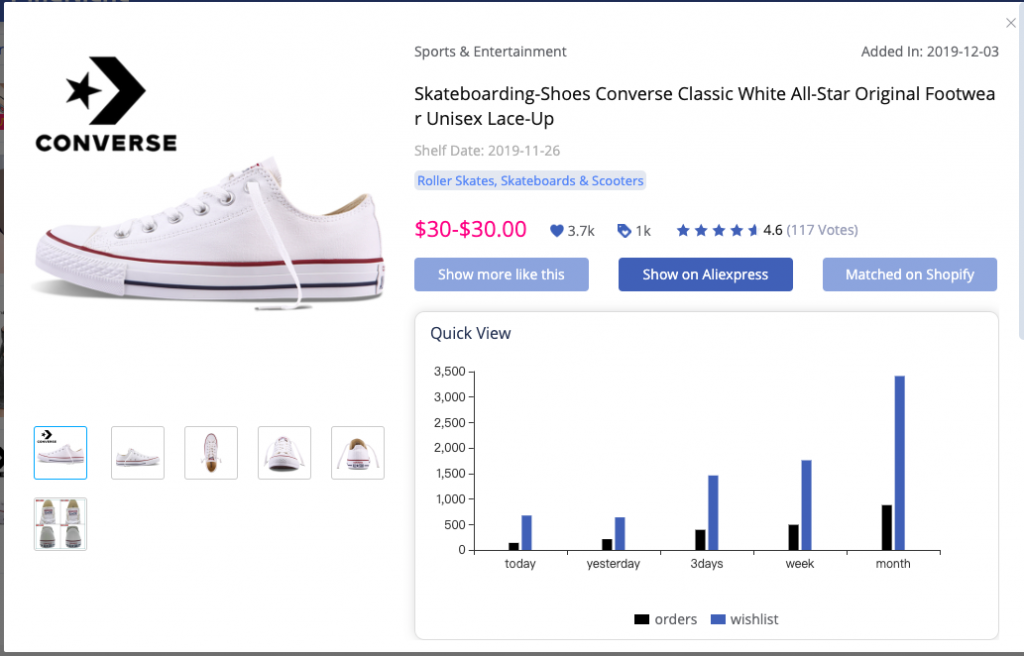This screenshot has width=1024, height=656.
Task: Click the 'month' axis label
Action: pos(893,564)
